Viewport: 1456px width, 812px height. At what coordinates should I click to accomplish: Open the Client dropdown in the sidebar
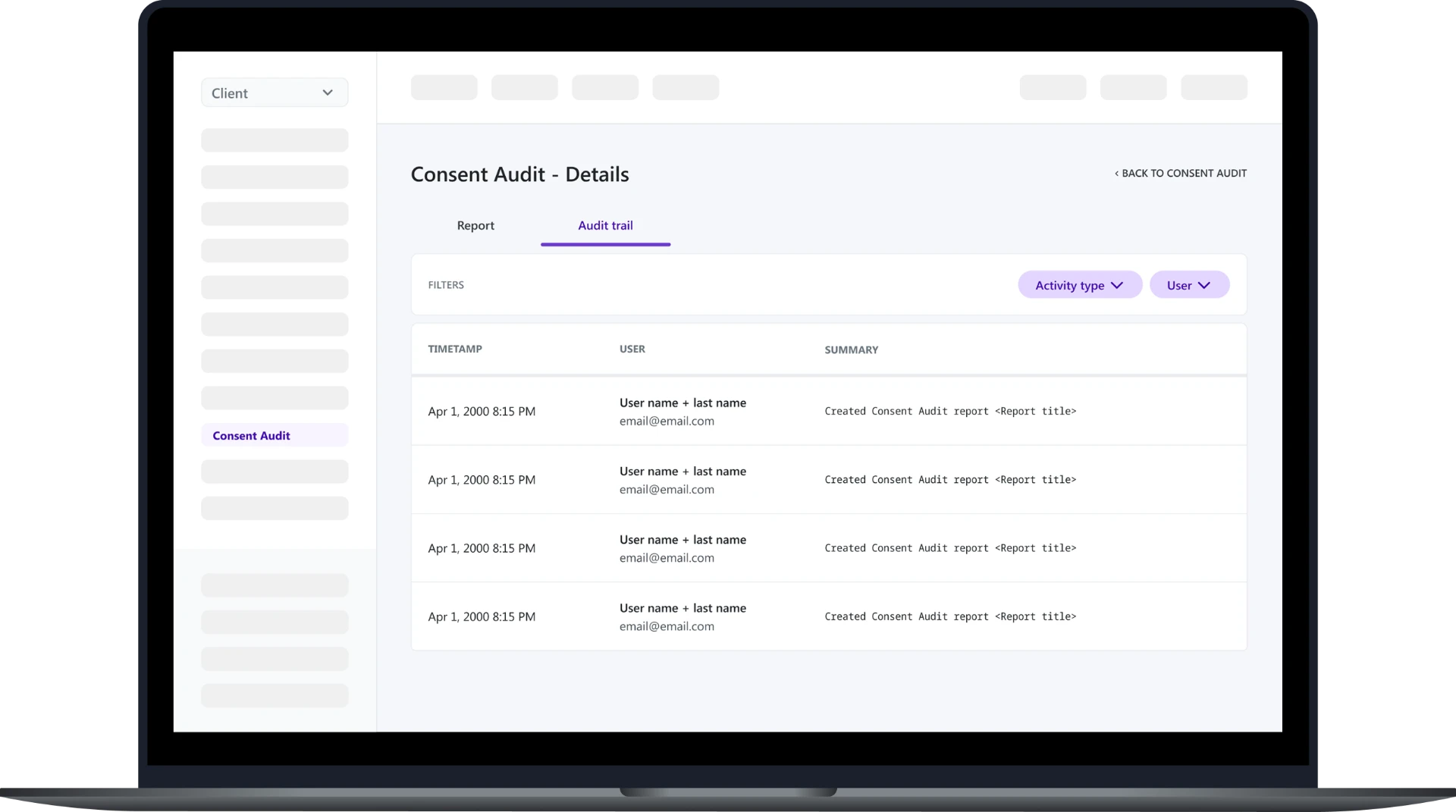tap(275, 92)
